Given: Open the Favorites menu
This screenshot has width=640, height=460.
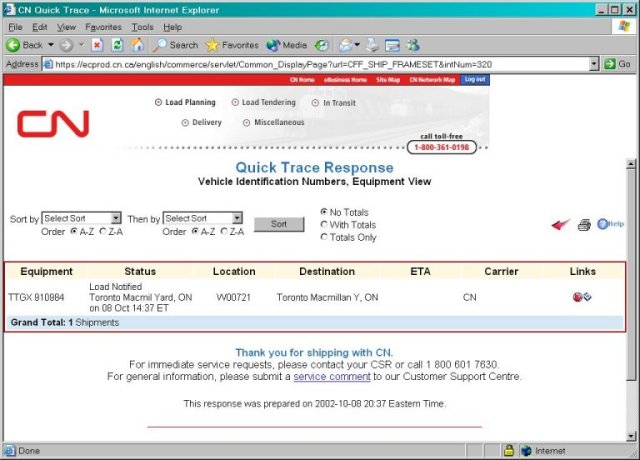Looking at the screenshot, I should point(103,27).
